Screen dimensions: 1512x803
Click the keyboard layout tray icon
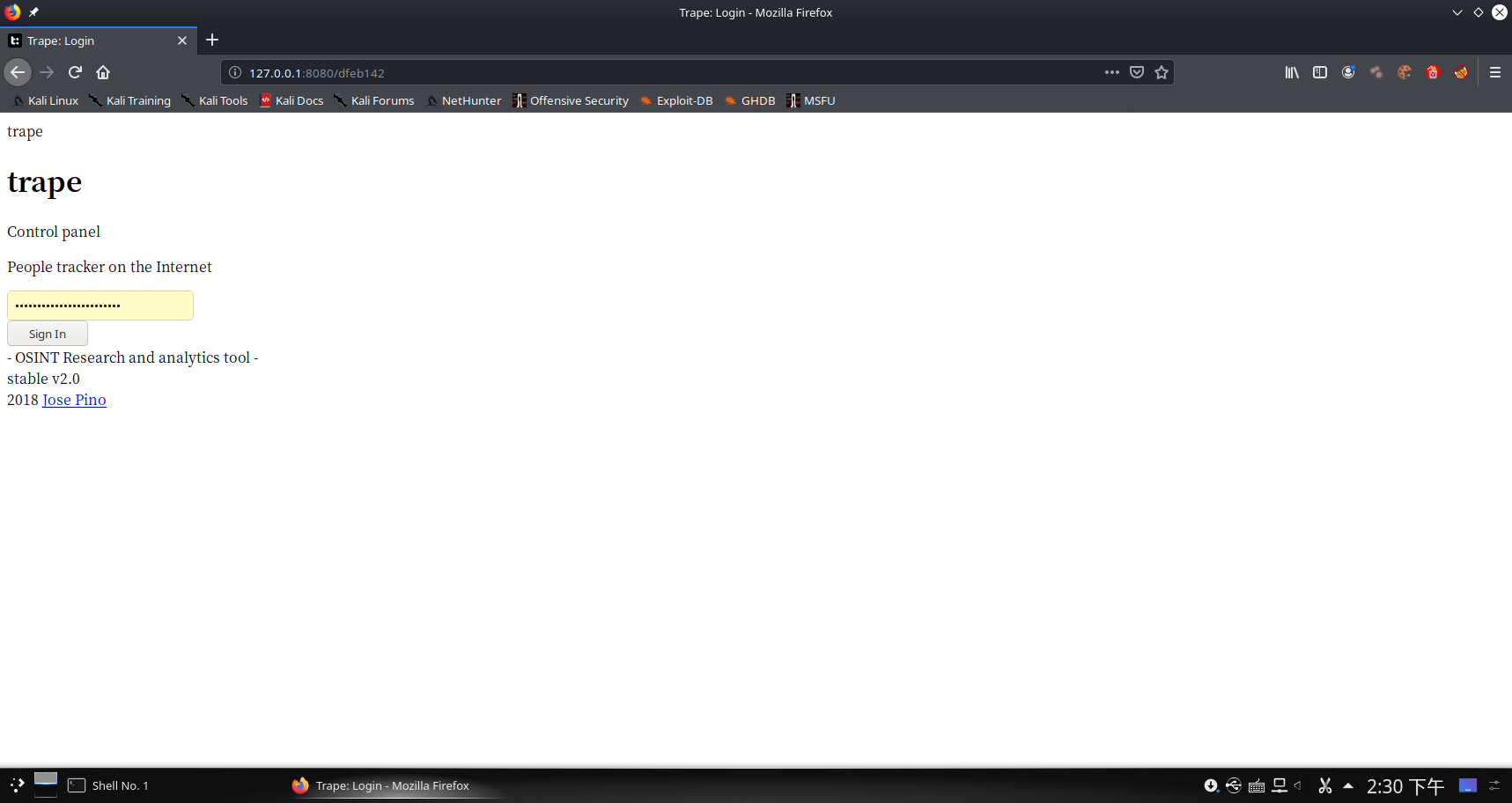click(x=1257, y=785)
